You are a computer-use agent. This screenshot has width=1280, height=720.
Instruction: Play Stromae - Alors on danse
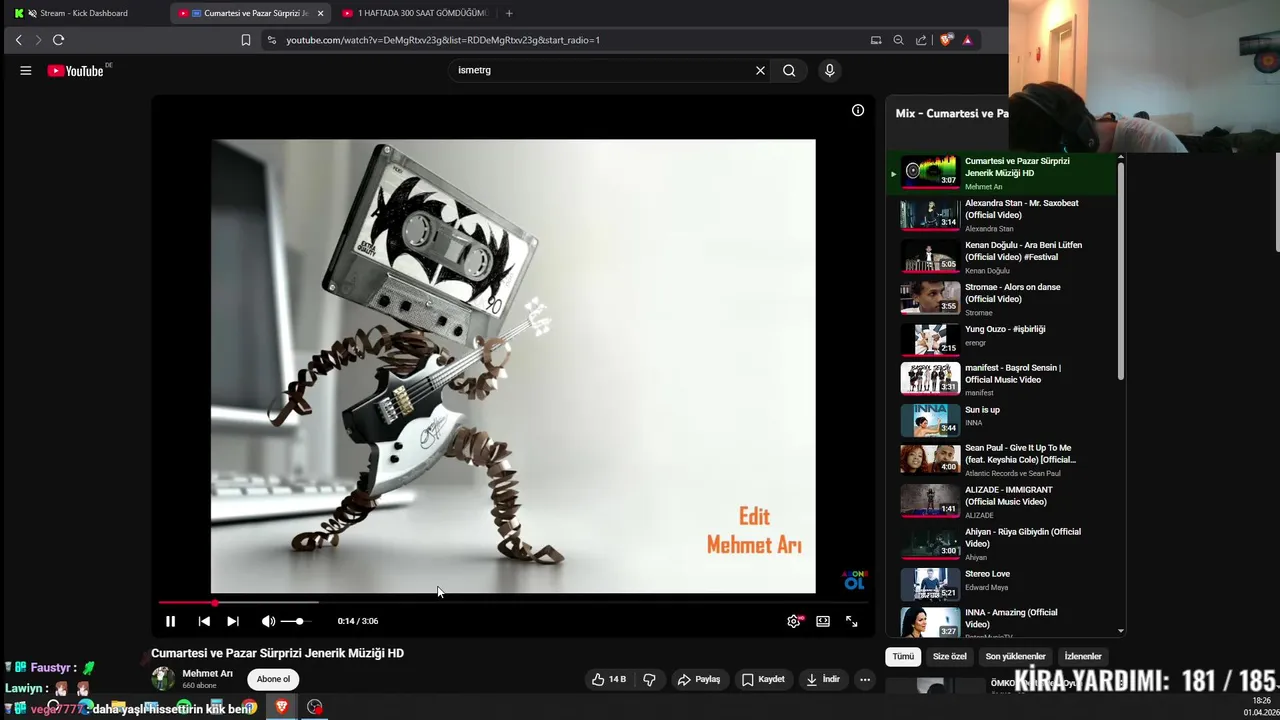1003,299
